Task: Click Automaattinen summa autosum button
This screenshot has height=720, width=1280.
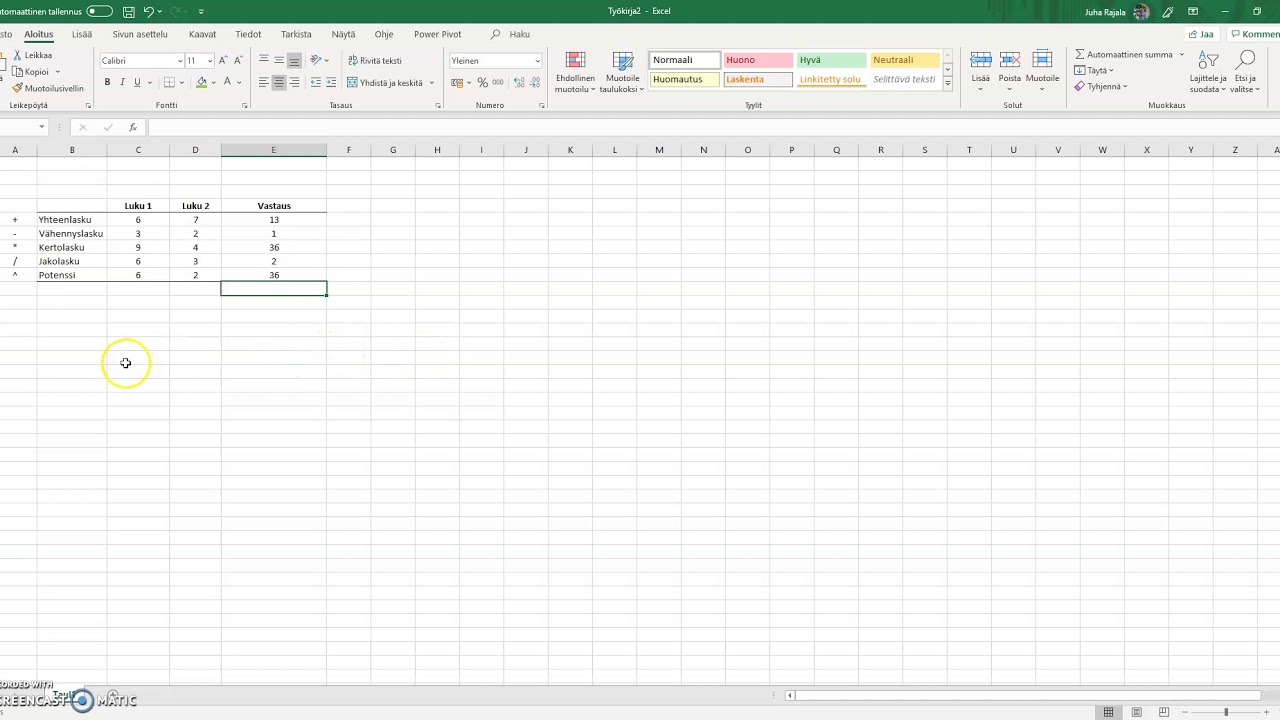Action: [x=1123, y=55]
